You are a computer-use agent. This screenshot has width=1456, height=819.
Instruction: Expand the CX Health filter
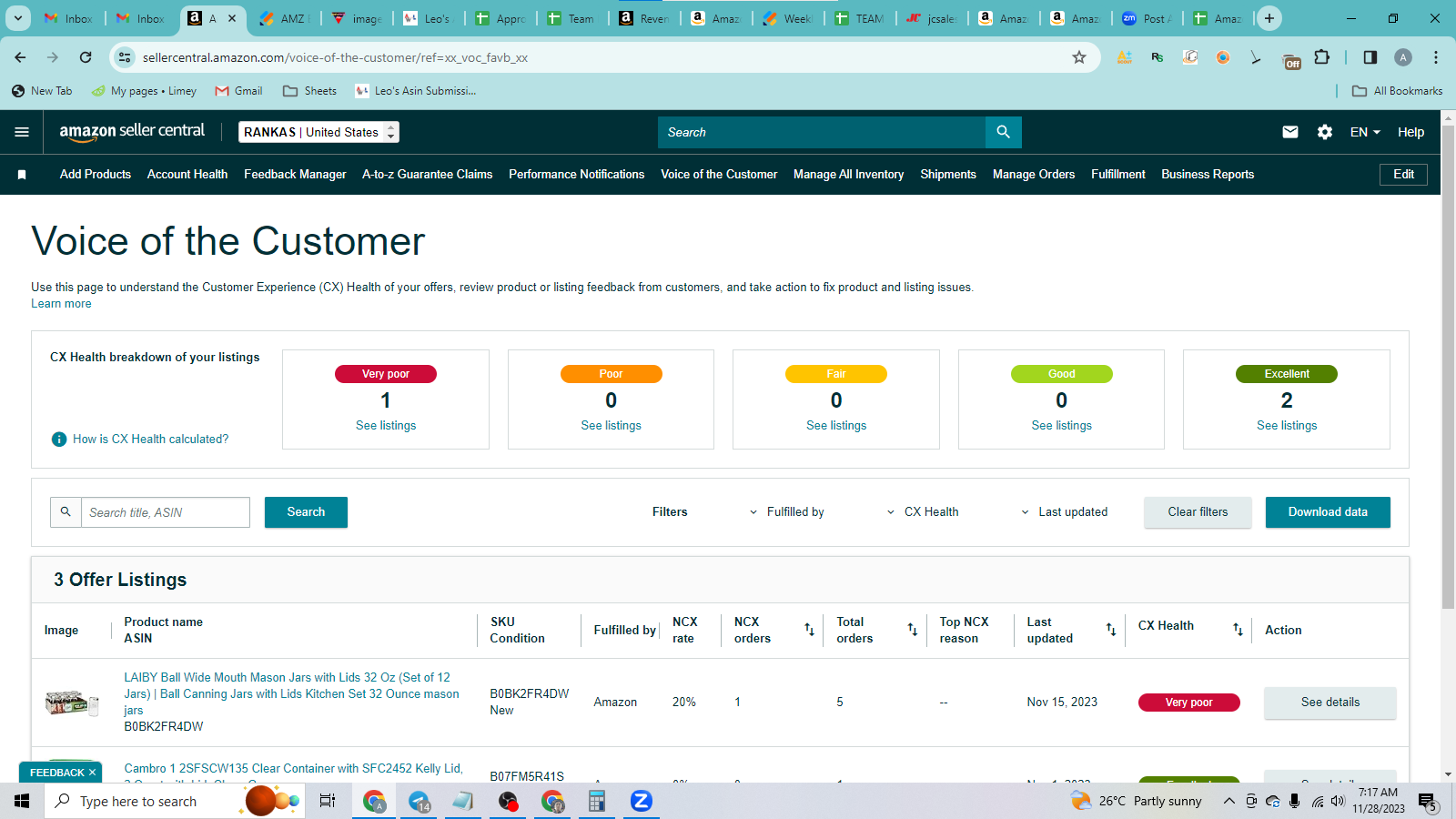pos(923,512)
